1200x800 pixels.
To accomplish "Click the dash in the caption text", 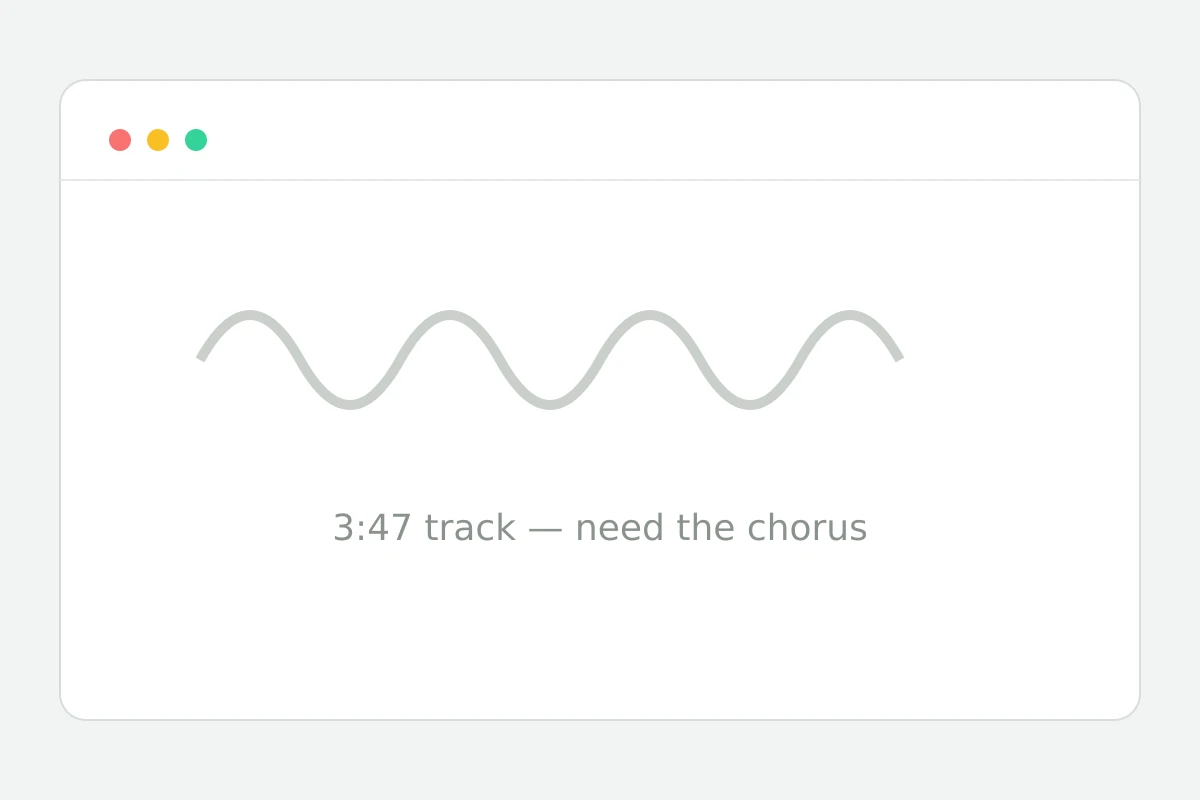I will click(x=546, y=530).
